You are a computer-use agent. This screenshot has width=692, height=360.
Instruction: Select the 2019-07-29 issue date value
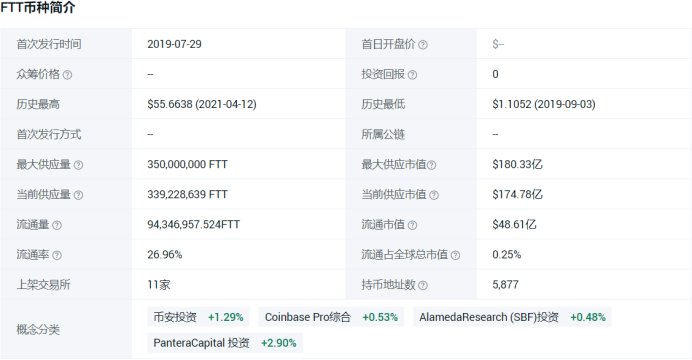coord(174,44)
